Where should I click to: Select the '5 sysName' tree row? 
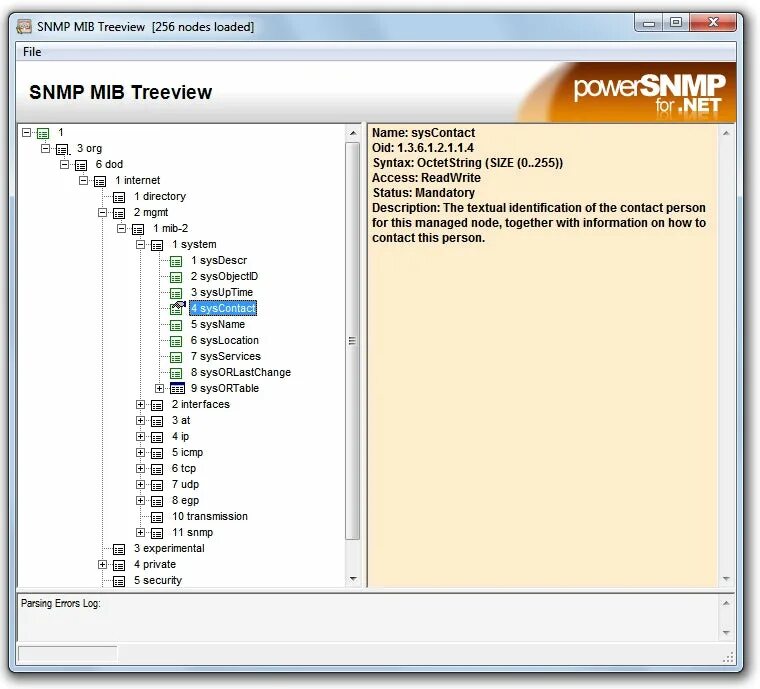click(218, 324)
